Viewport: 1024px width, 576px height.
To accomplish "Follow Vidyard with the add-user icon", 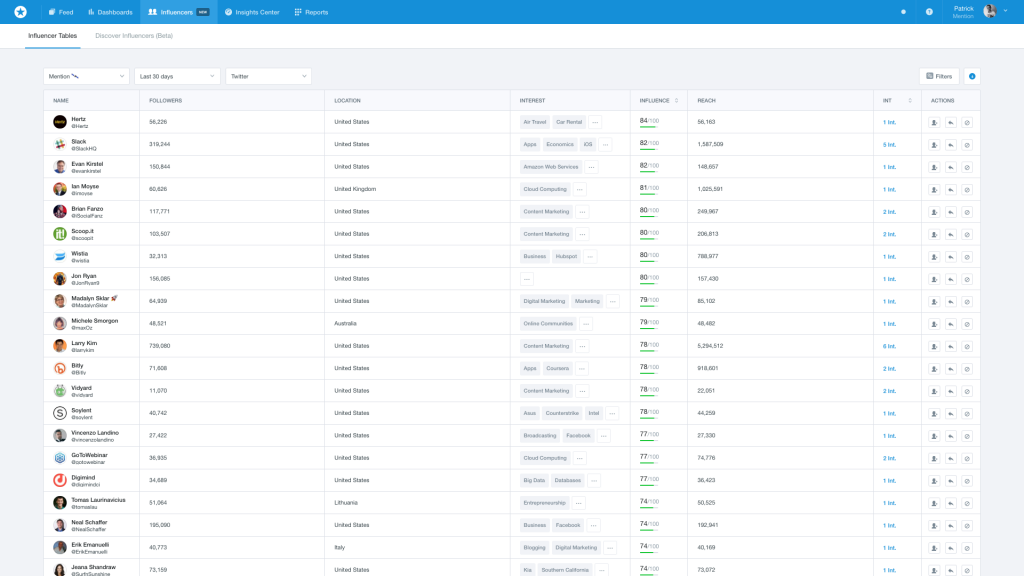I will tap(934, 391).
